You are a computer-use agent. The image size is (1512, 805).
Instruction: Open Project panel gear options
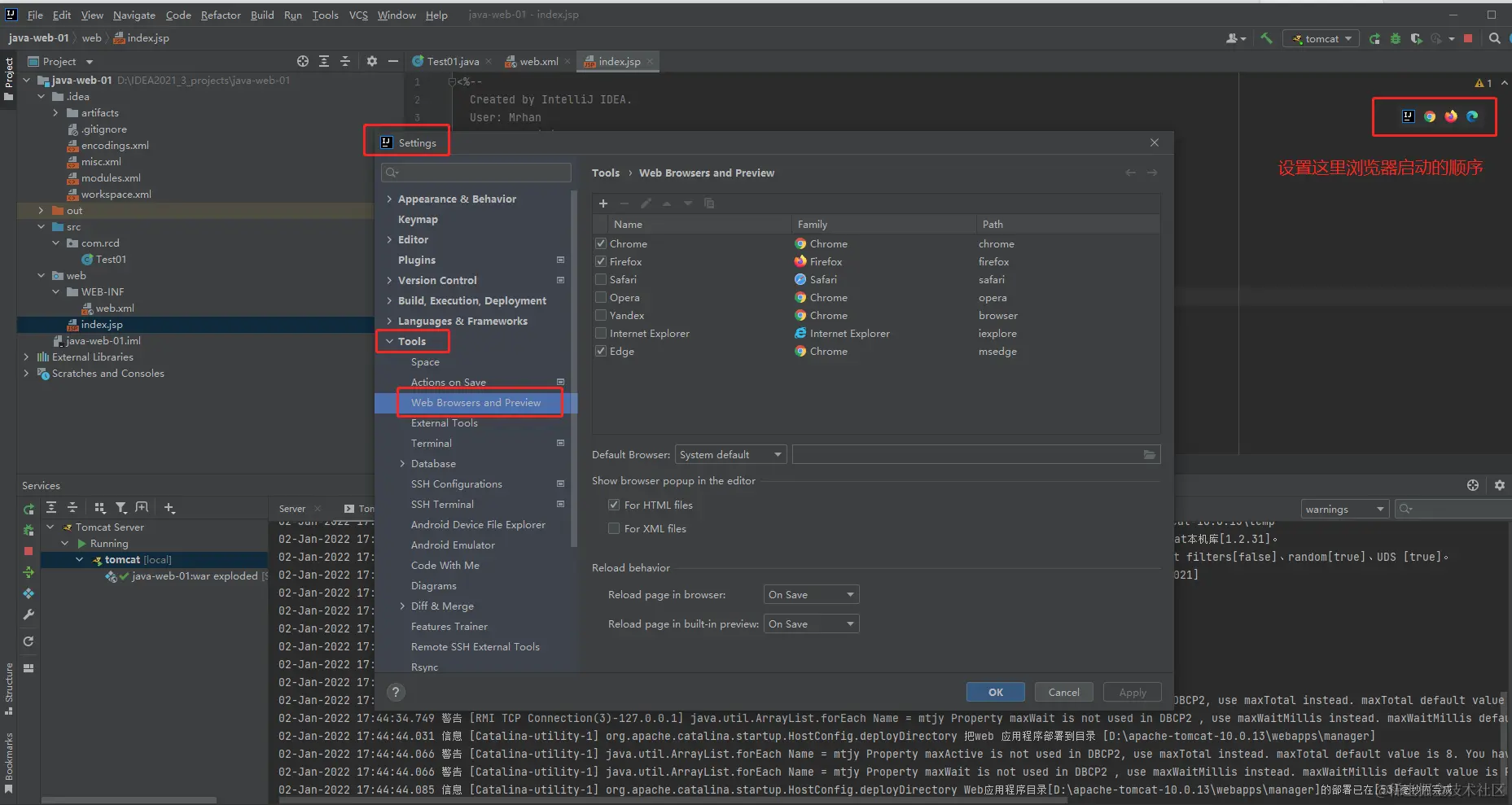point(372,61)
